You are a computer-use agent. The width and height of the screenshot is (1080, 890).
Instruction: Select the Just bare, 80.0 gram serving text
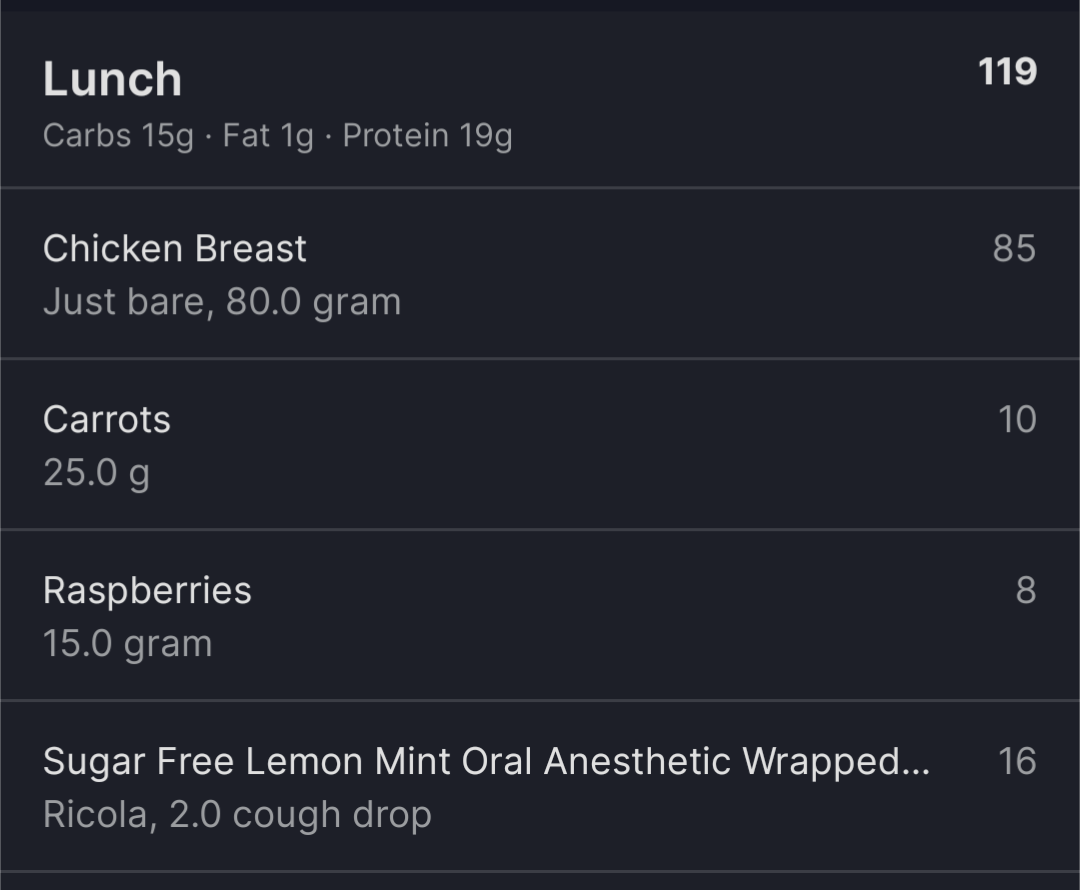pos(222,302)
